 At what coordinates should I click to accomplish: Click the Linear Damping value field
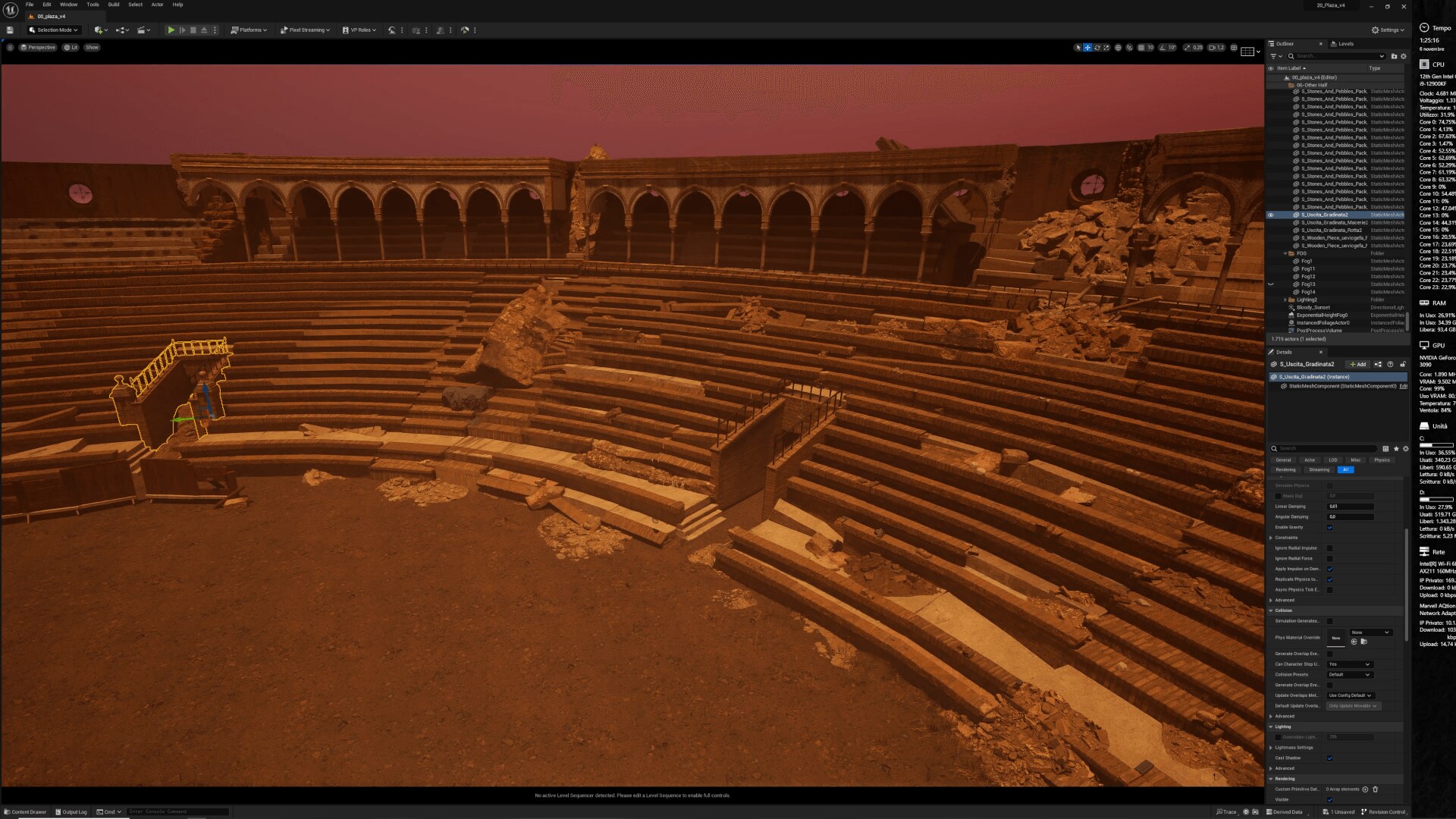click(x=1350, y=507)
